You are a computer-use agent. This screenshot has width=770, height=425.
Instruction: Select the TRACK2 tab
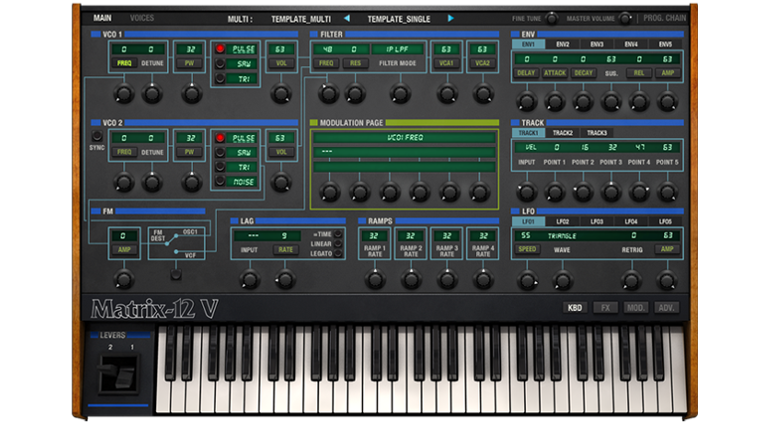tap(562, 133)
